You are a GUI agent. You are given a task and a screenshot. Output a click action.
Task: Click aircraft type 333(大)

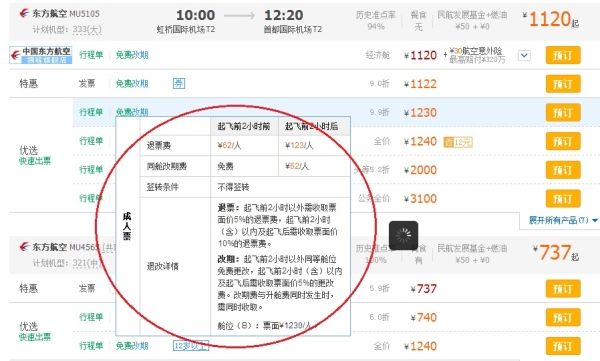87,29
